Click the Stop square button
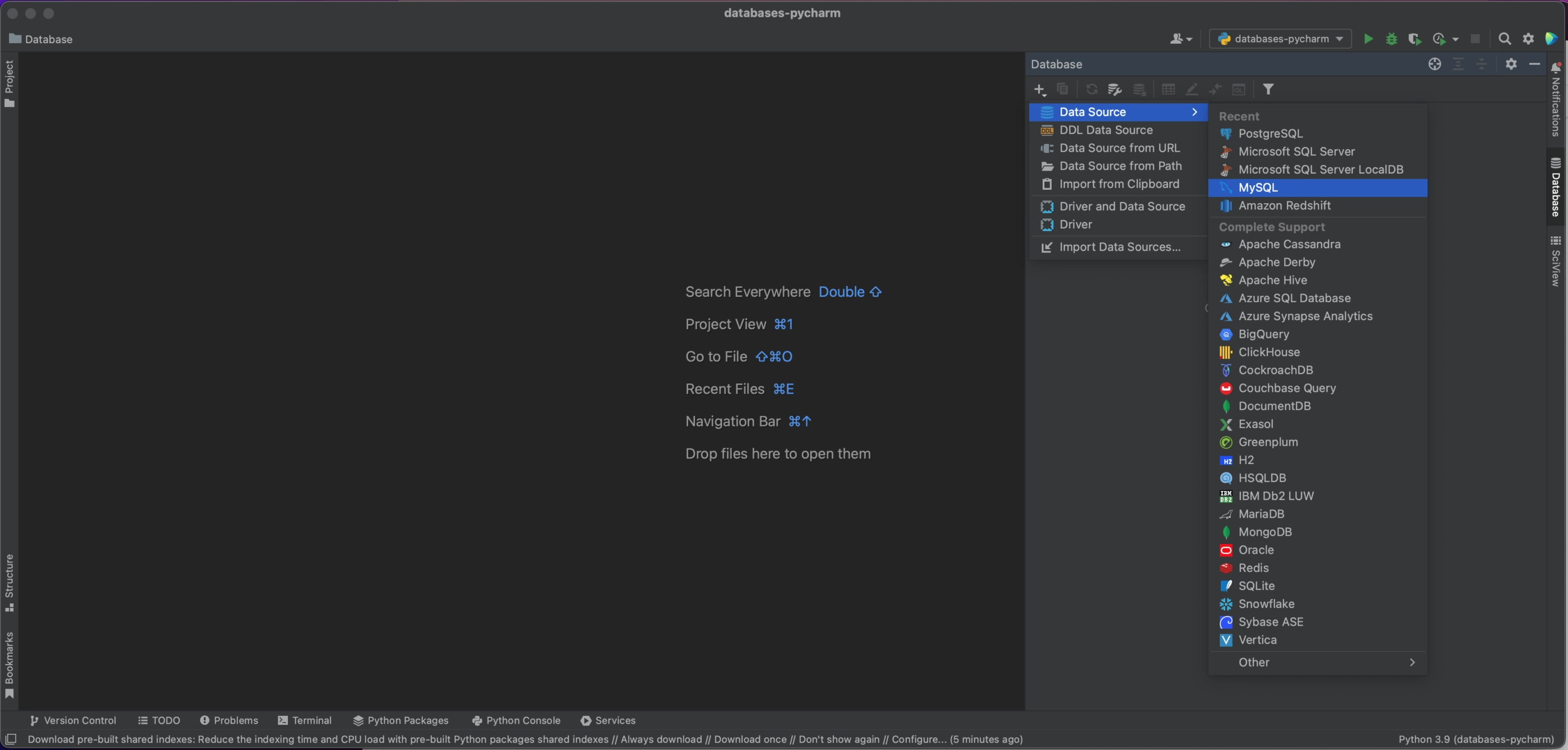 (x=1475, y=39)
